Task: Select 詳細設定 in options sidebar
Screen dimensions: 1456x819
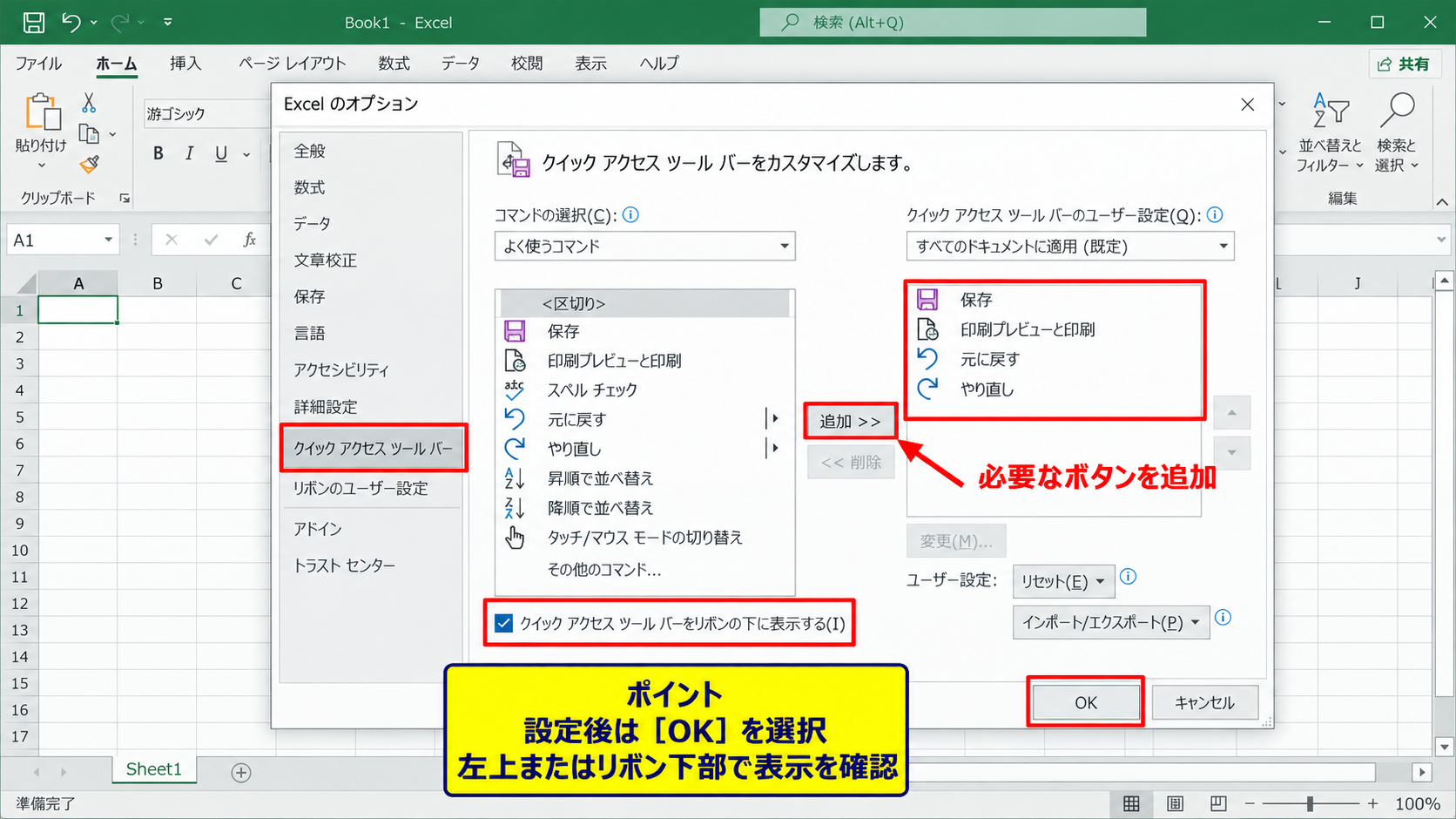Action: pyautogui.click(x=326, y=407)
